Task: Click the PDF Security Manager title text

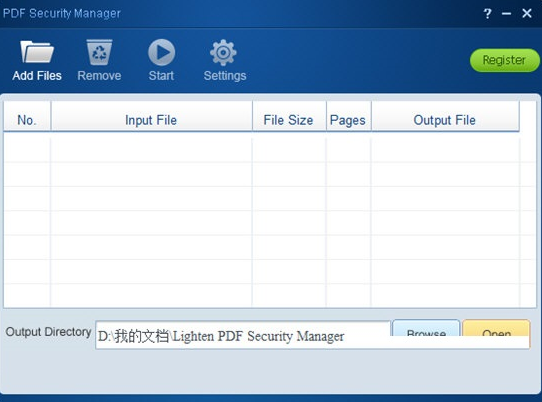Action: point(62,13)
